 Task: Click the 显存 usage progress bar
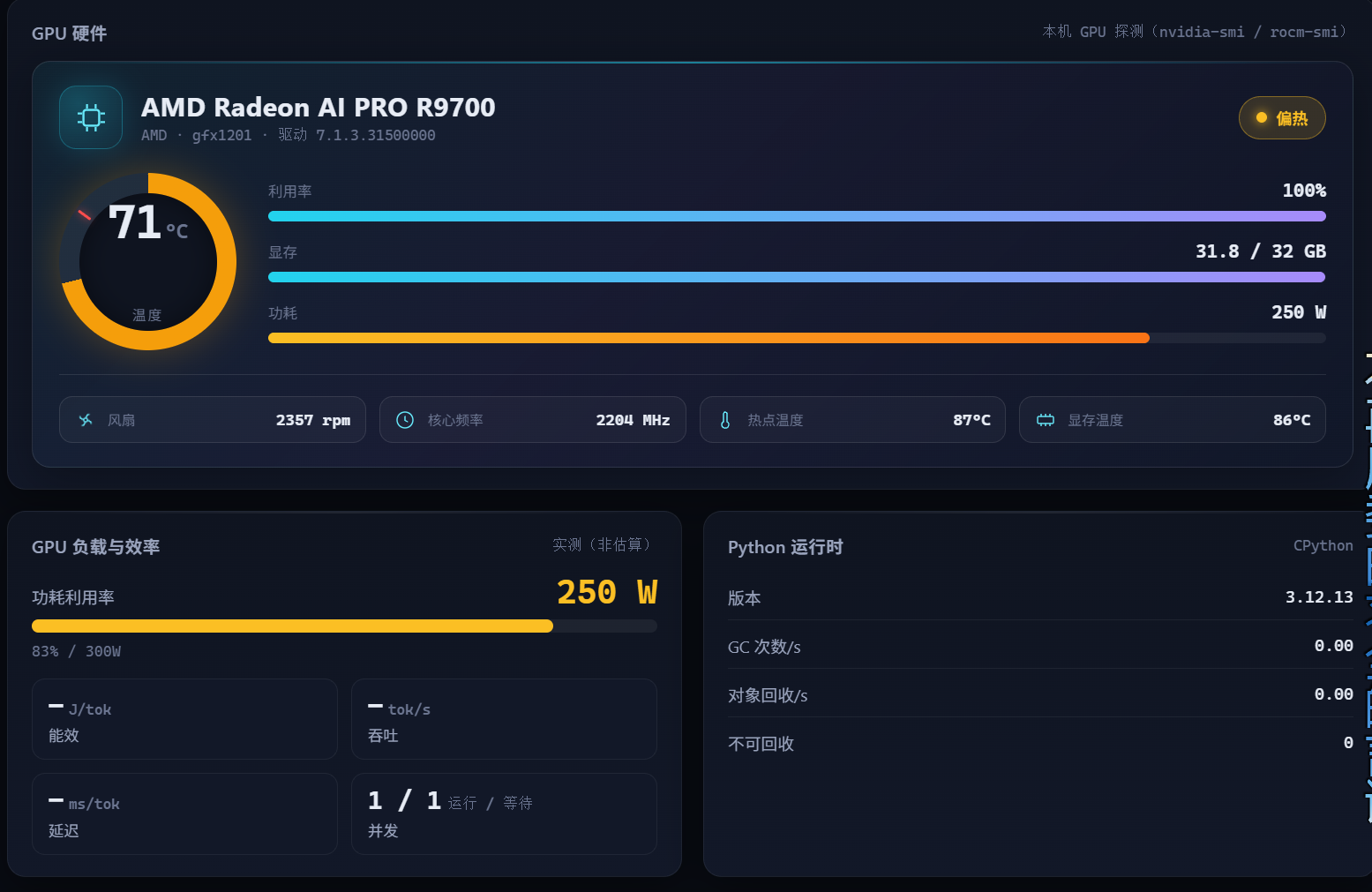(x=797, y=277)
